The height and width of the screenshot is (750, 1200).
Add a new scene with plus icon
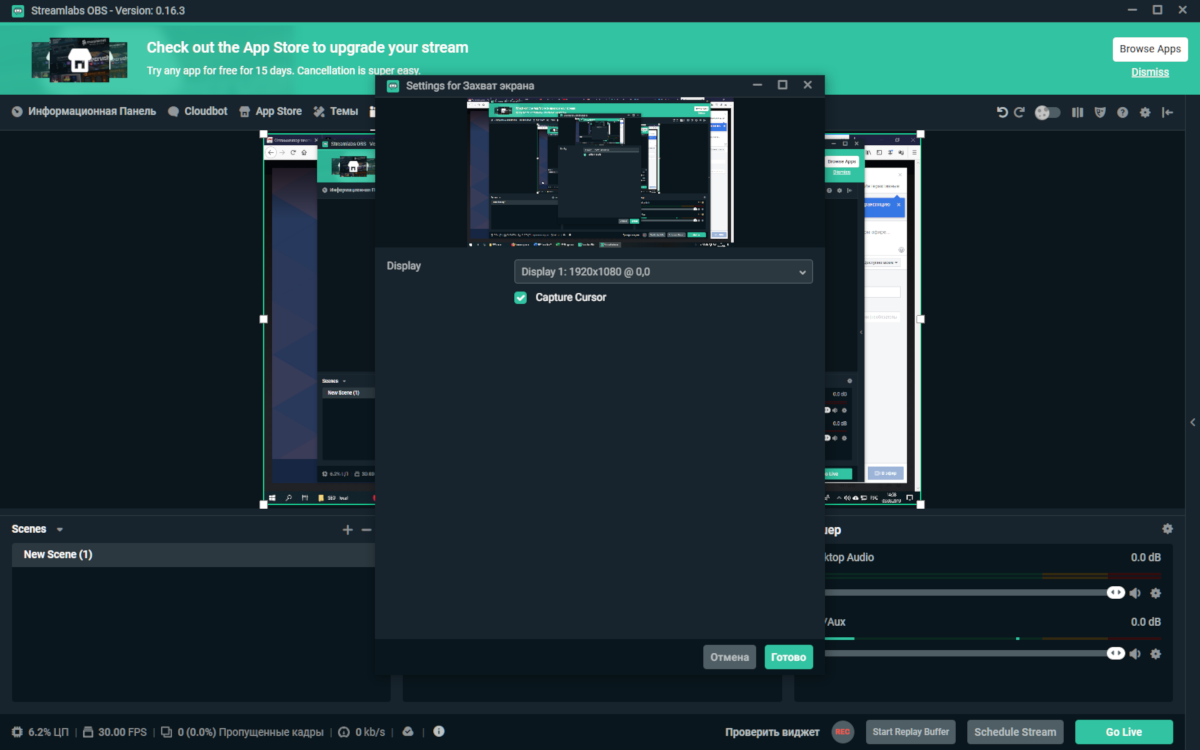[347, 530]
